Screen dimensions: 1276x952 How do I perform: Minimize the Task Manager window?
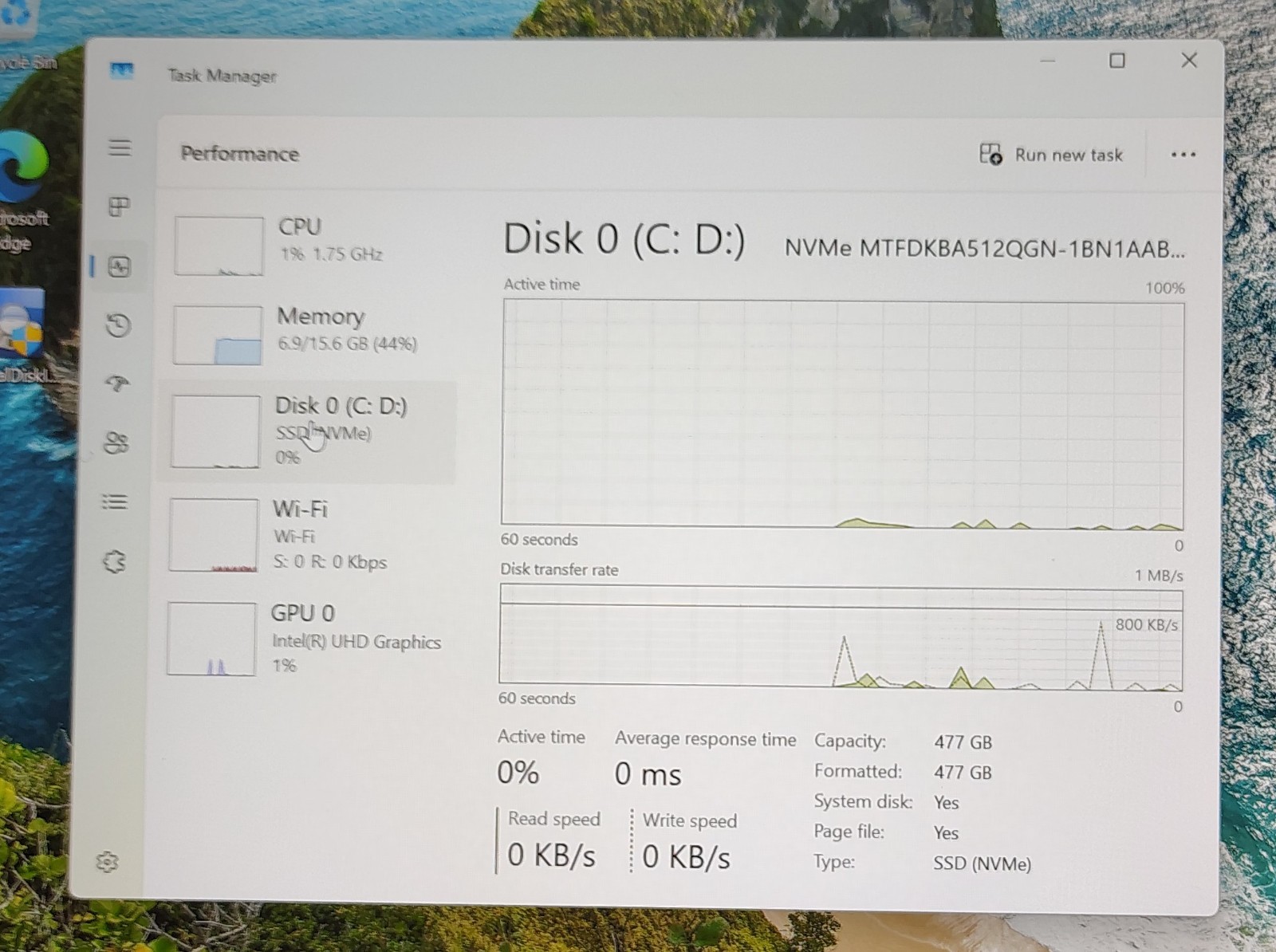point(1048,61)
